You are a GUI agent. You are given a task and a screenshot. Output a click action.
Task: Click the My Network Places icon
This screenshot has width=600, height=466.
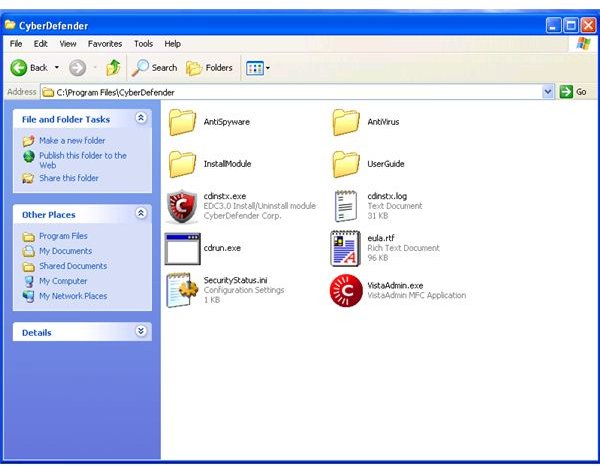[x=28, y=296]
